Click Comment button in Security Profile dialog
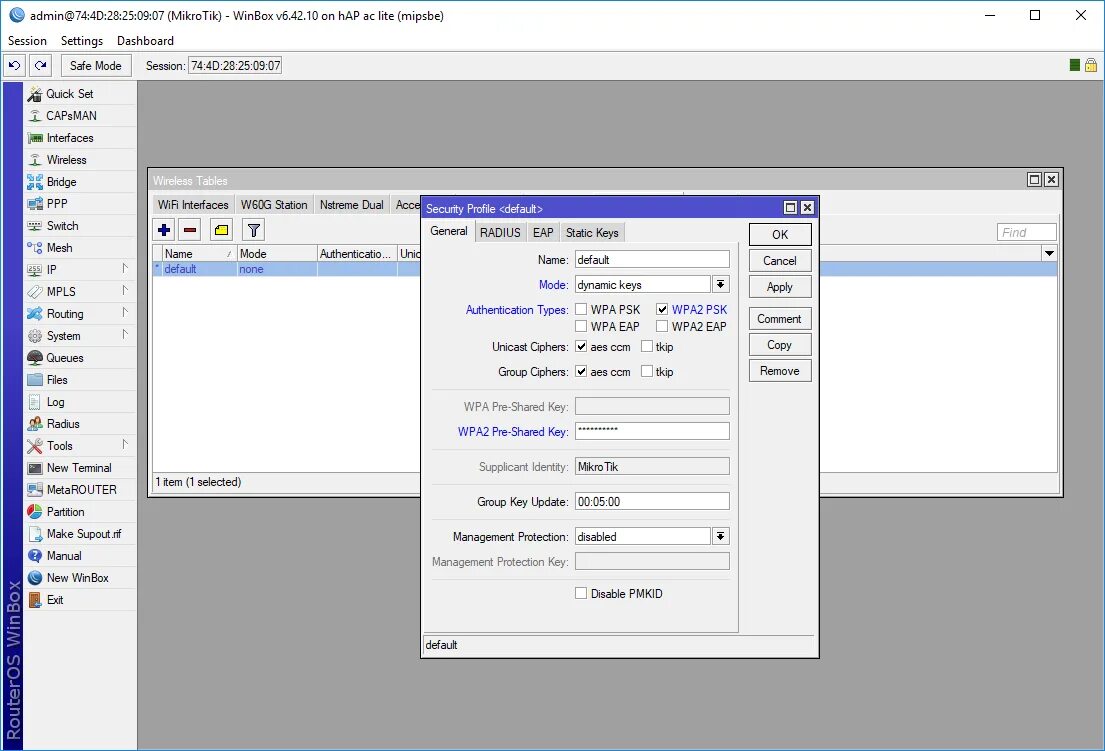This screenshot has height=751, width=1105. tap(780, 318)
